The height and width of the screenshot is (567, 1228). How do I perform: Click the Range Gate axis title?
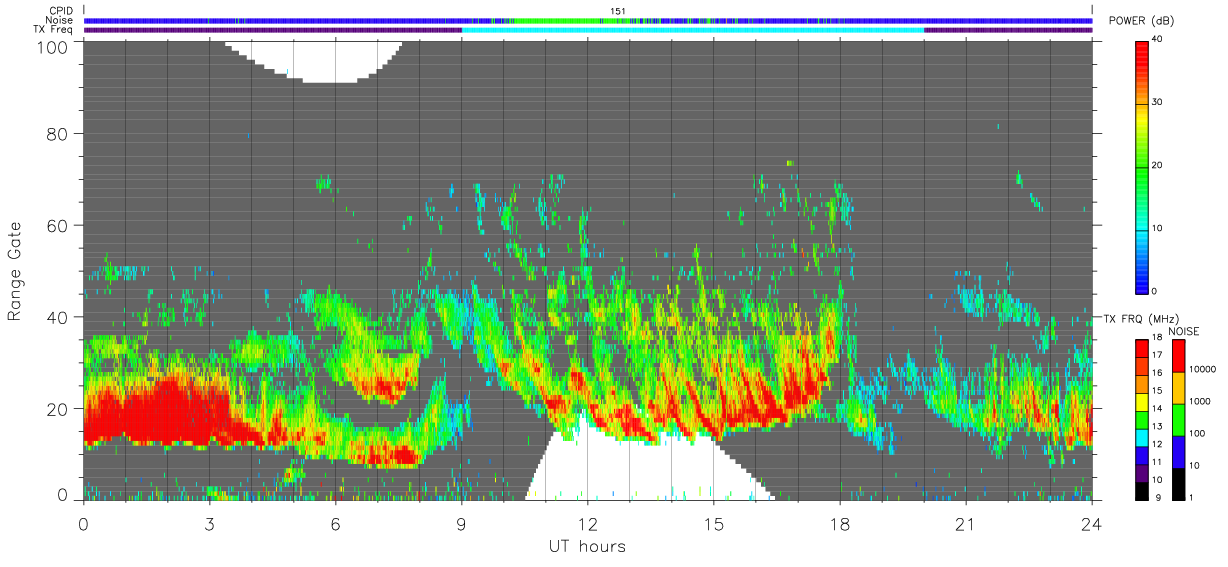15,271
